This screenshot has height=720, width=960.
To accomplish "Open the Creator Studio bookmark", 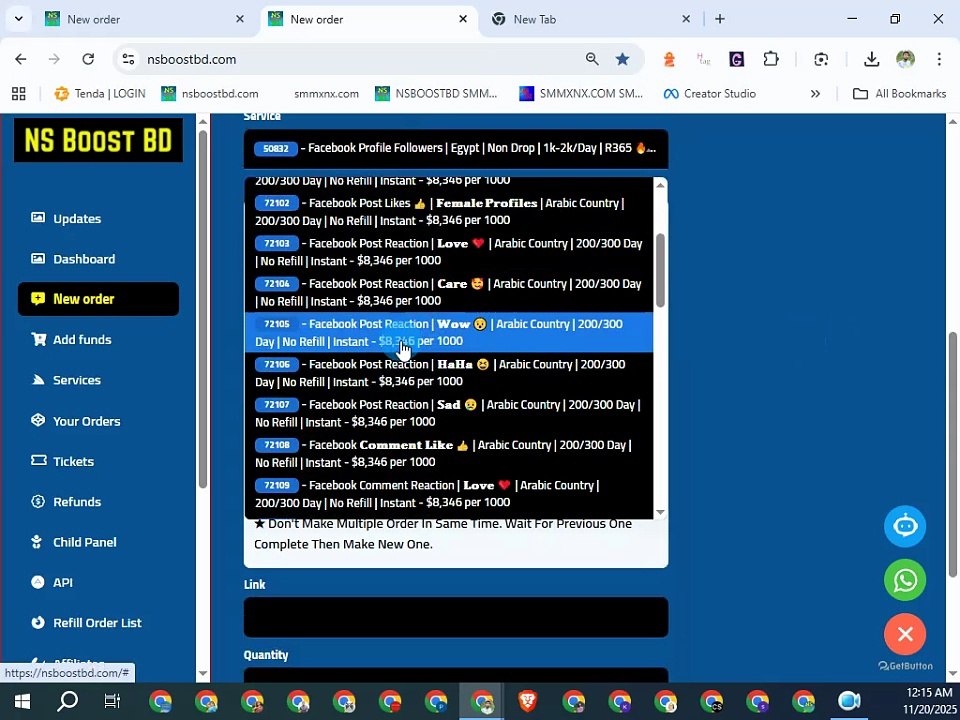I will pyautogui.click(x=710, y=94).
